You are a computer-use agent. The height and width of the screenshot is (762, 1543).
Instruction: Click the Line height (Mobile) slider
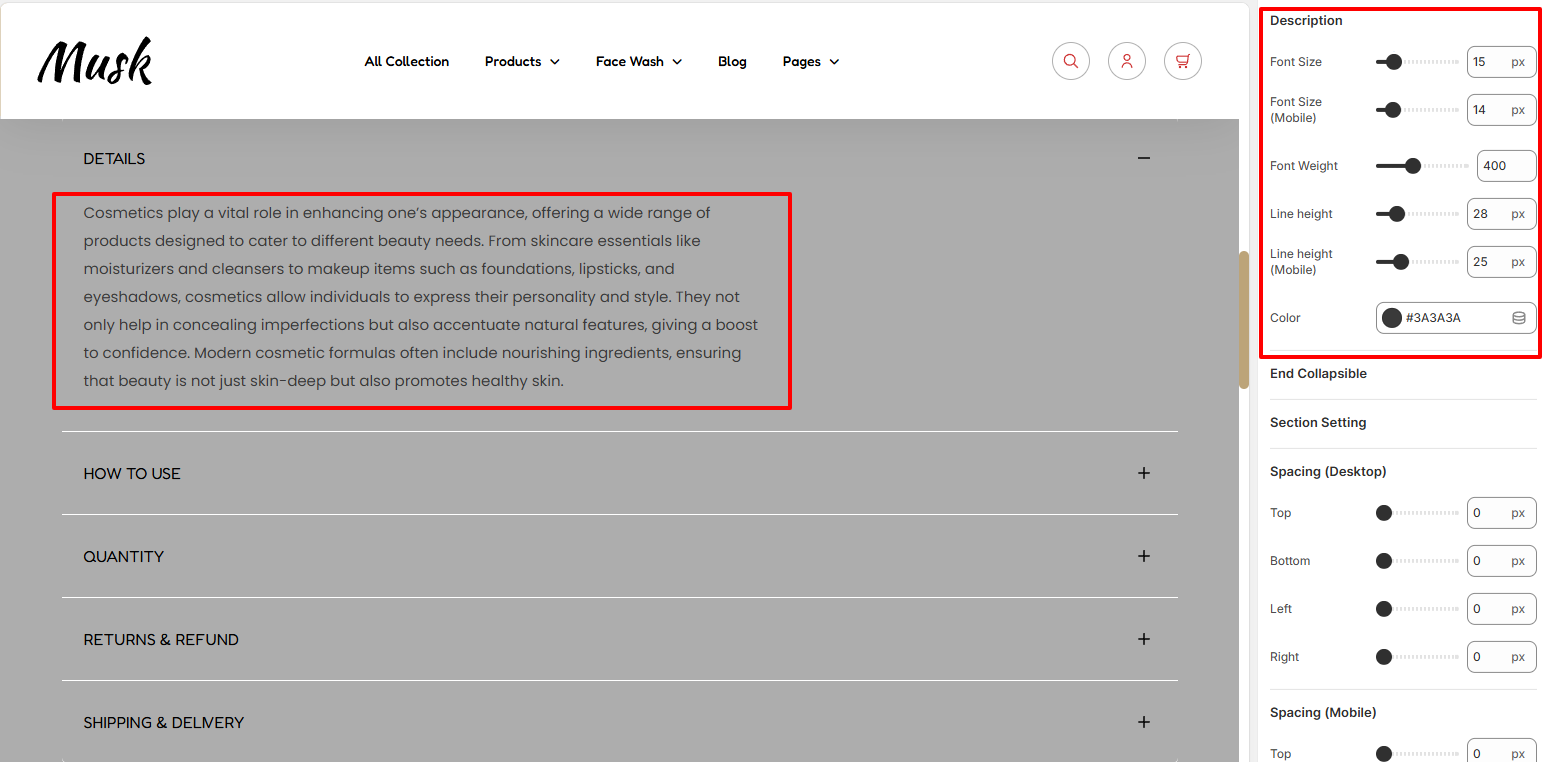[1417, 262]
